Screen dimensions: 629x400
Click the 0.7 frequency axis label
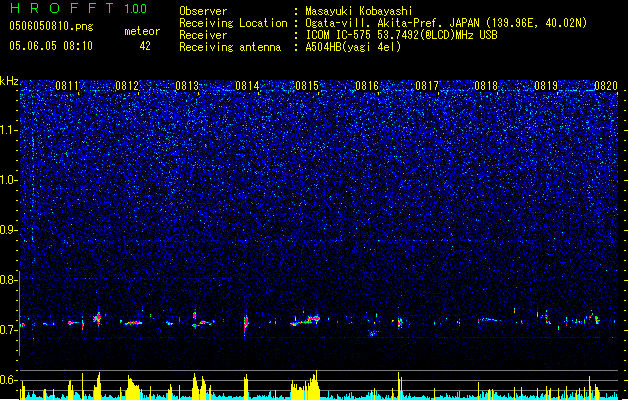[x=9, y=330]
